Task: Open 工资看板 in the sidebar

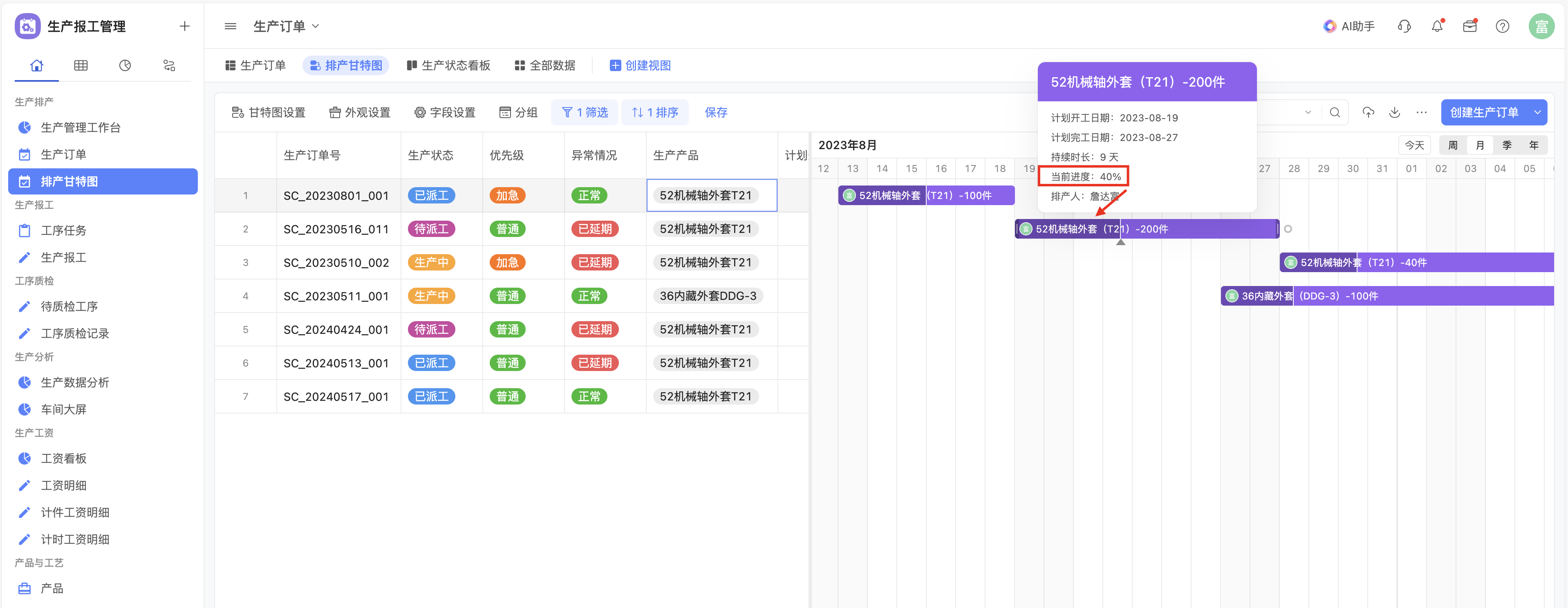Action: pyautogui.click(x=103, y=458)
